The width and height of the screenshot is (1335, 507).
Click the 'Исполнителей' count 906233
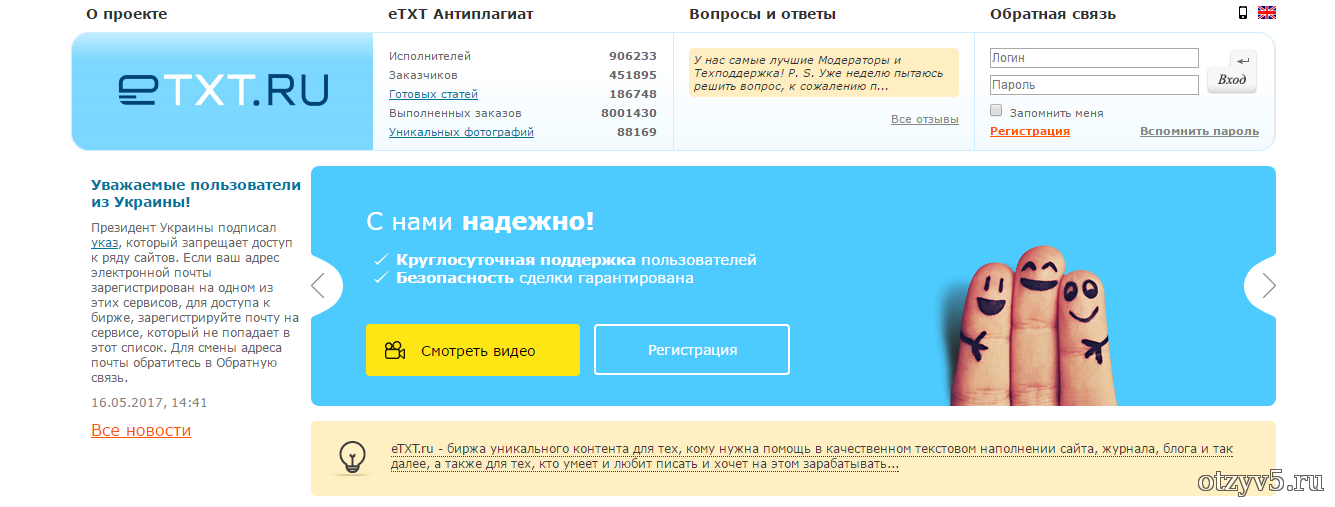point(633,56)
